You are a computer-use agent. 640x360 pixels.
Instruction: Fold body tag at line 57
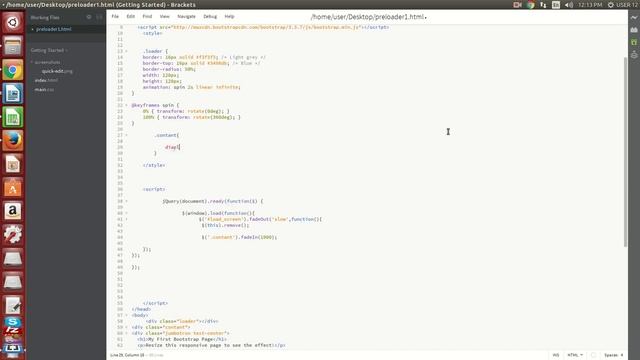(x=126, y=315)
